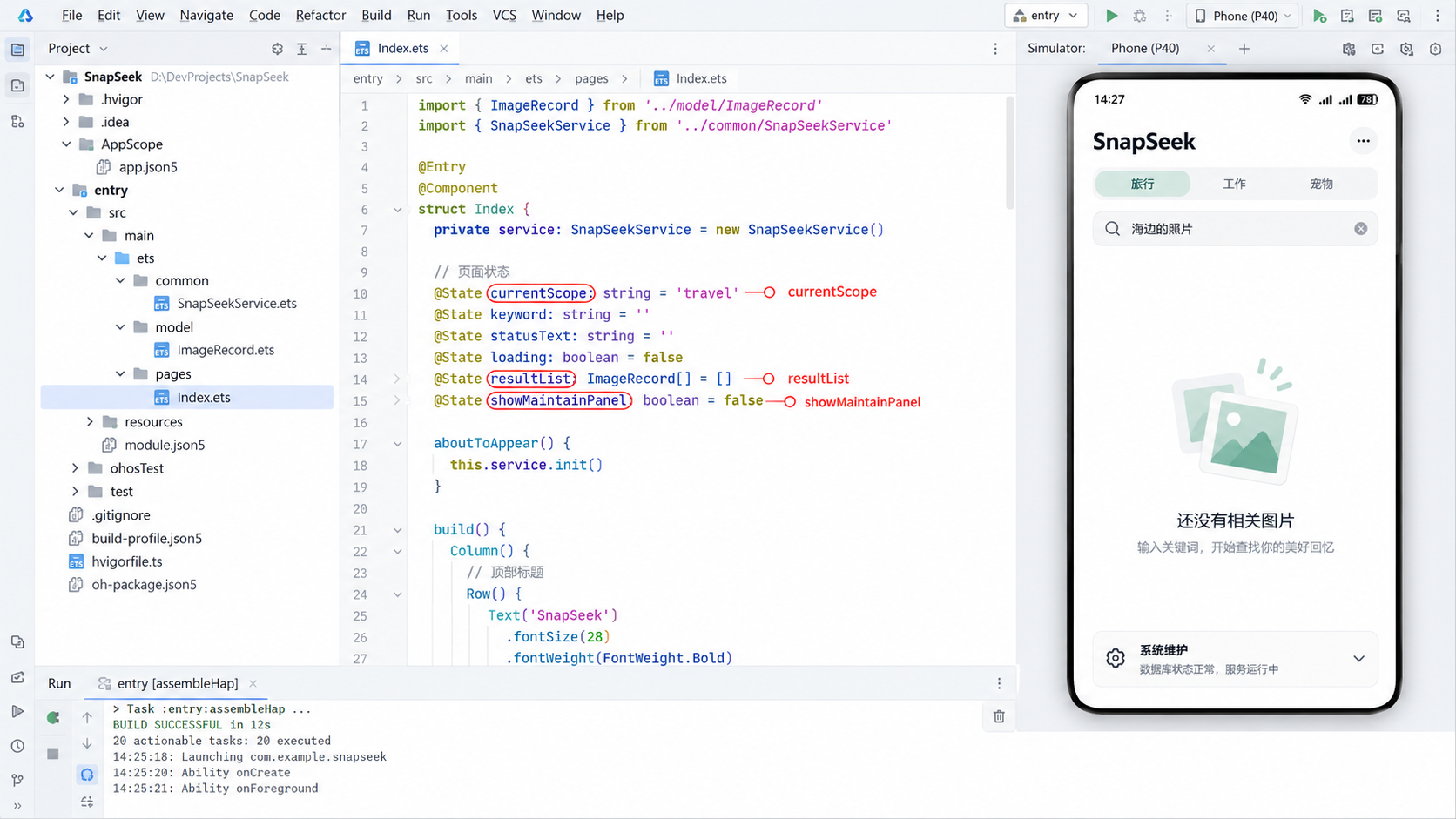The height and width of the screenshot is (819, 1456).
Task: Hide the Project panel with minimize icon
Action: point(326,49)
